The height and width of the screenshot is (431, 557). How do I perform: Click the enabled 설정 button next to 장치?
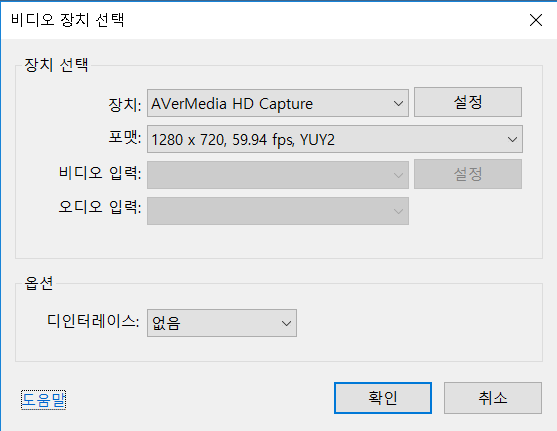pos(468,102)
